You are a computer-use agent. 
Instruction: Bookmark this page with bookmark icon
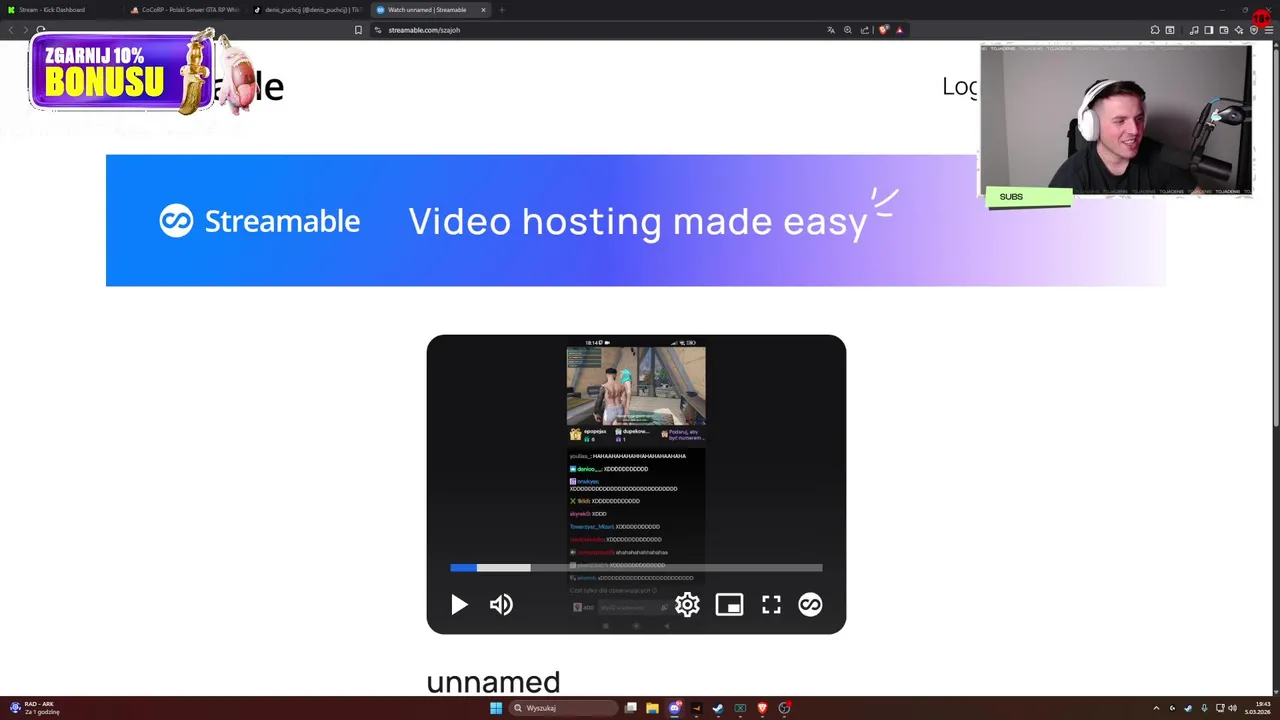tap(358, 30)
